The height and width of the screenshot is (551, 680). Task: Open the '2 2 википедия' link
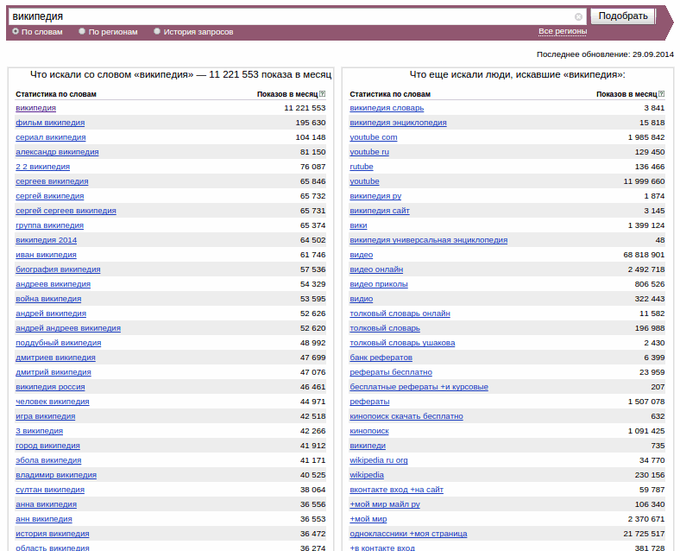click(x=42, y=167)
